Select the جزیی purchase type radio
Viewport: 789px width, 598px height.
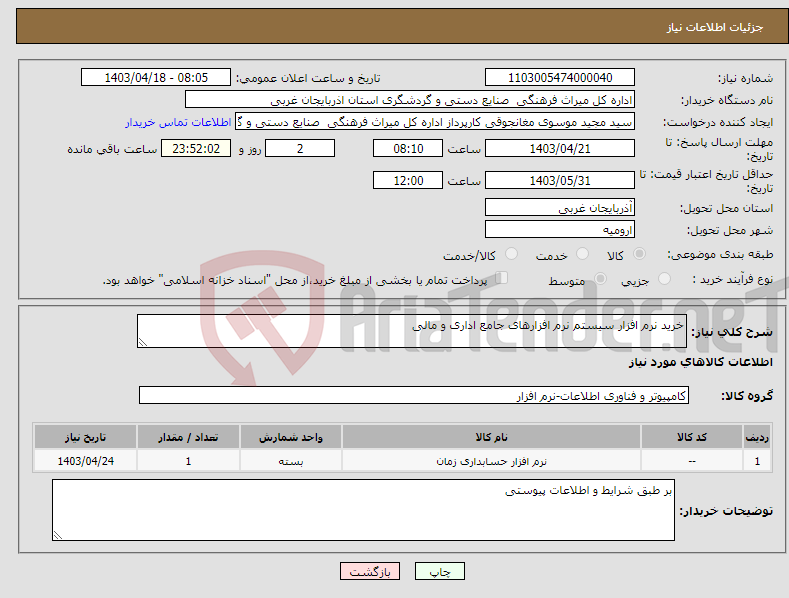(x=664, y=278)
